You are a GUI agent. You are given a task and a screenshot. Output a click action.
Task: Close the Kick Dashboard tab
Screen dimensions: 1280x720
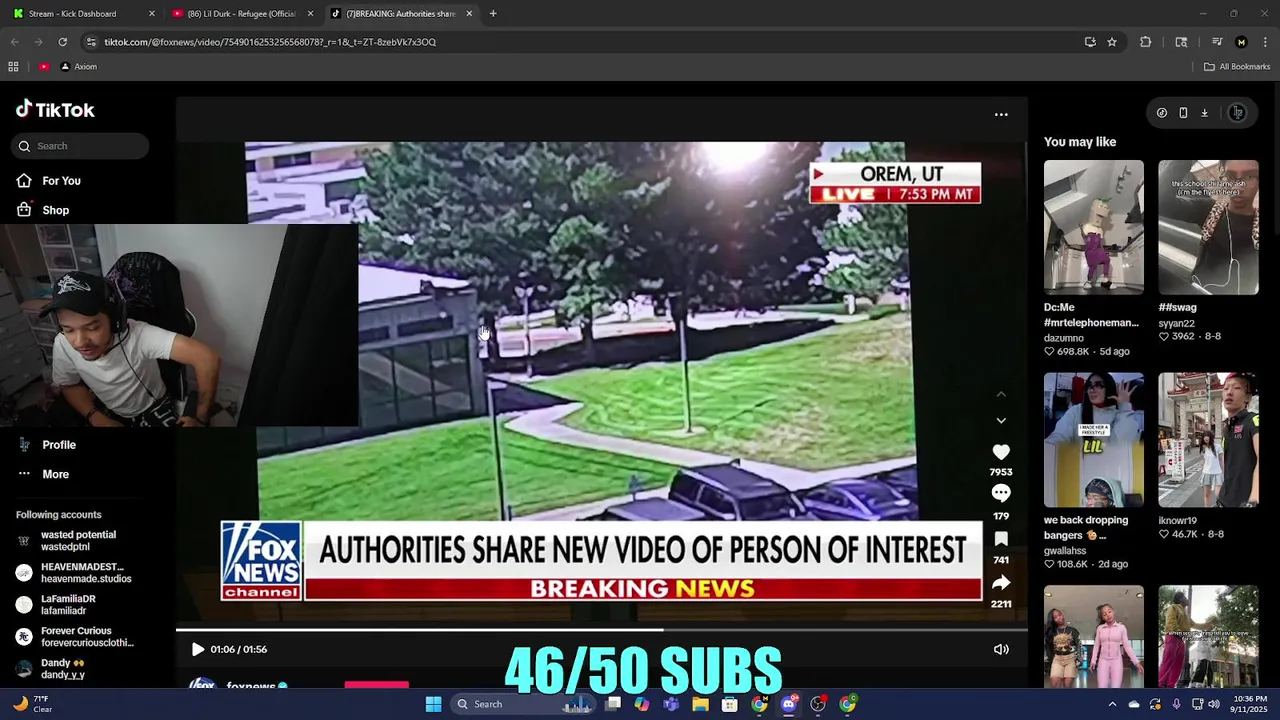click(152, 14)
